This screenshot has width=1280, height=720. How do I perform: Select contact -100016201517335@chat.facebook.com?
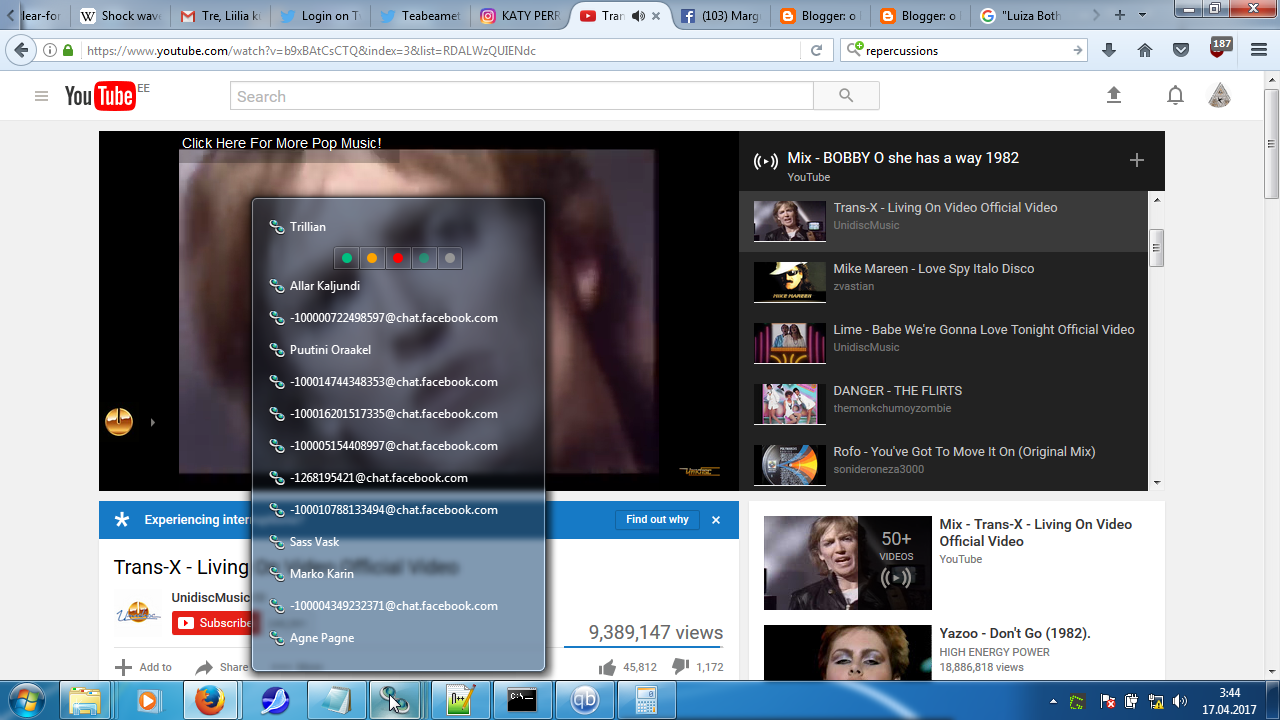398,414
